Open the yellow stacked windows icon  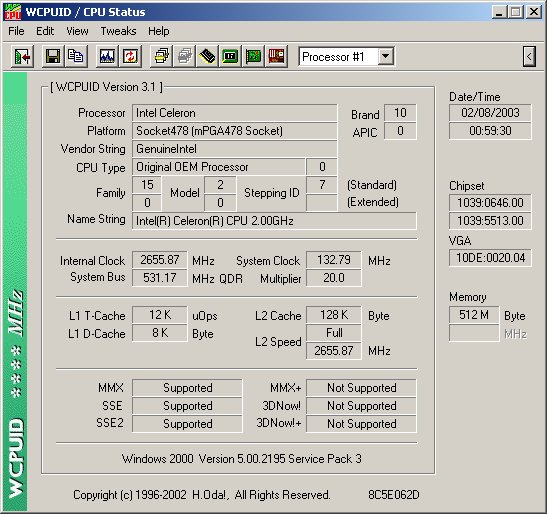161,56
